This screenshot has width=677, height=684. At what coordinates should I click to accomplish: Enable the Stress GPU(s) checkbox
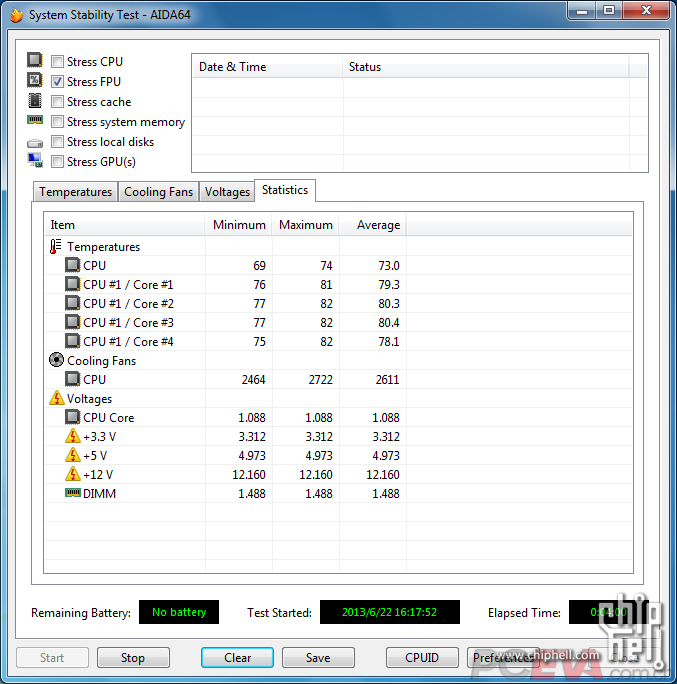coord(57,162)
